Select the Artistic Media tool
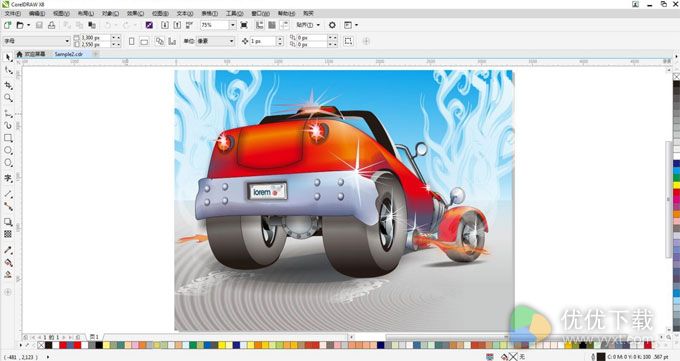 [x=8, y=125]
